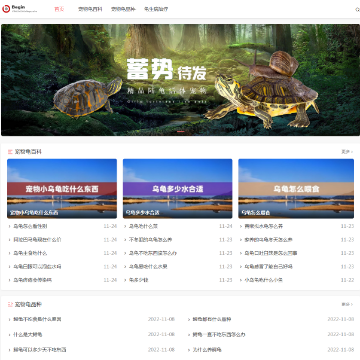Open 宠物龟品种 in the top navigation bar
The image size is (360, 360).
[x=123, y=9]
